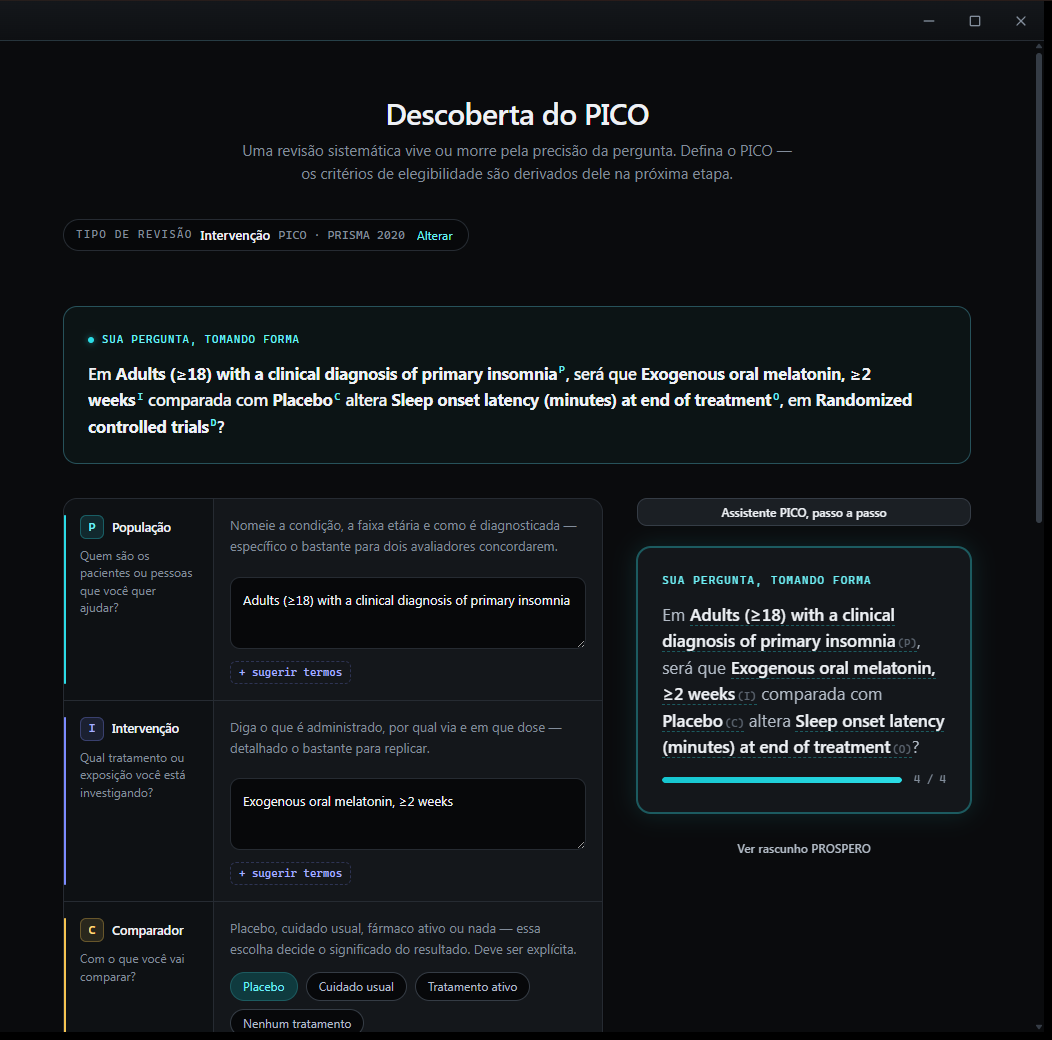This screenshot has height=1040, width=1052.
Task: Click the 4 / 4 progress bar
Action: click(782, 780)
